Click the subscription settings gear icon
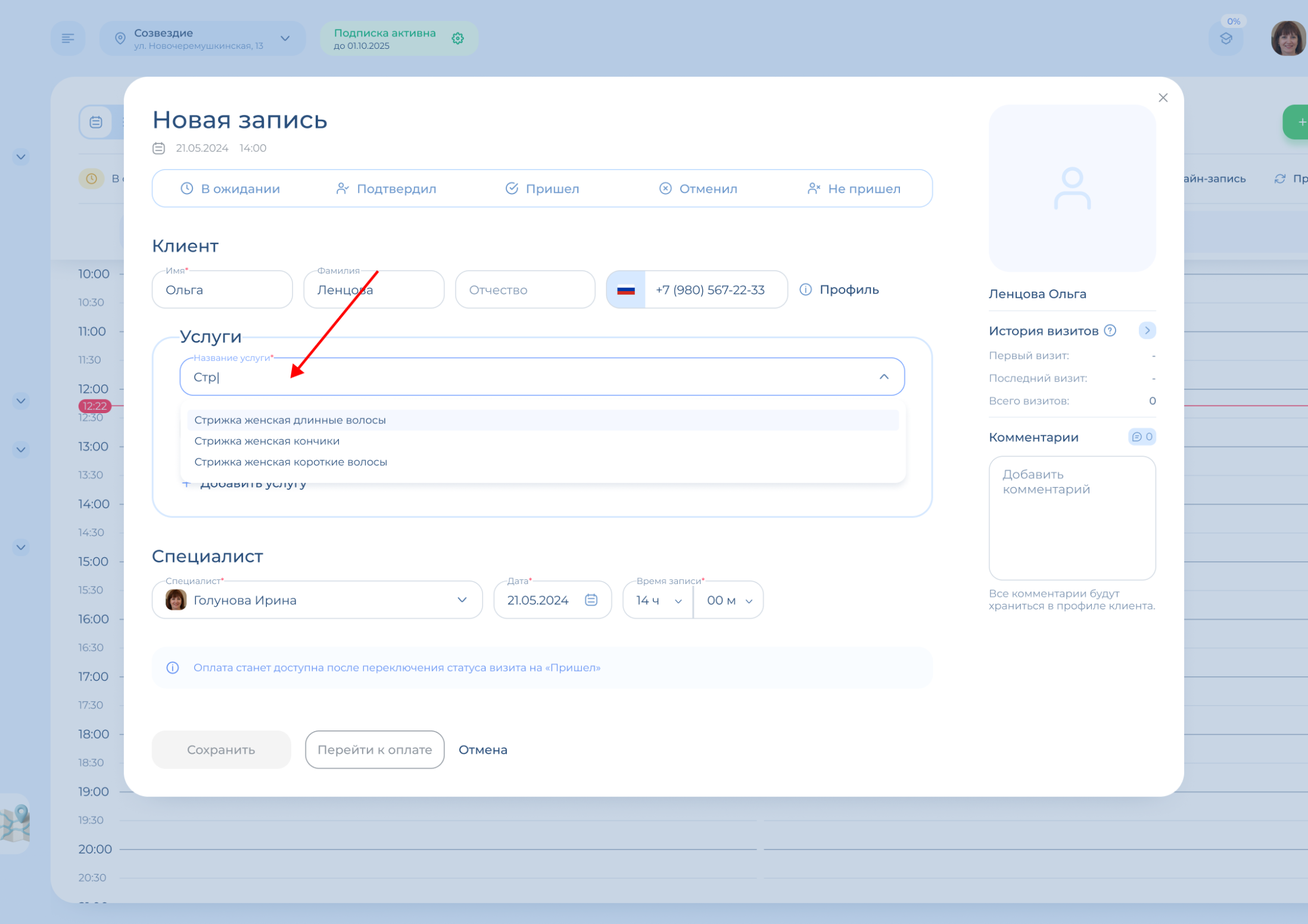The height and width of the screenshot is (924, 1308). click(457, 39)
